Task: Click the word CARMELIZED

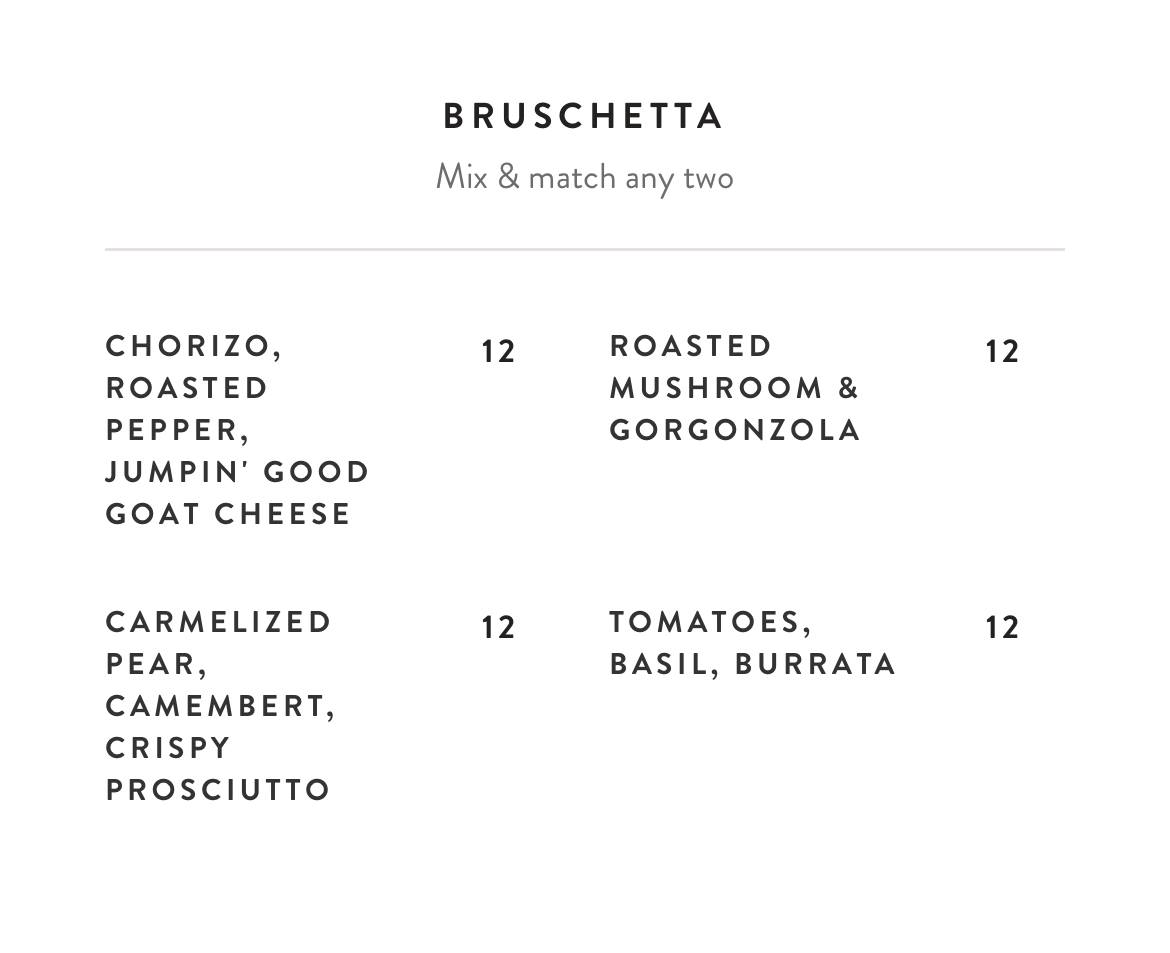Action: (x=219, y=622)
